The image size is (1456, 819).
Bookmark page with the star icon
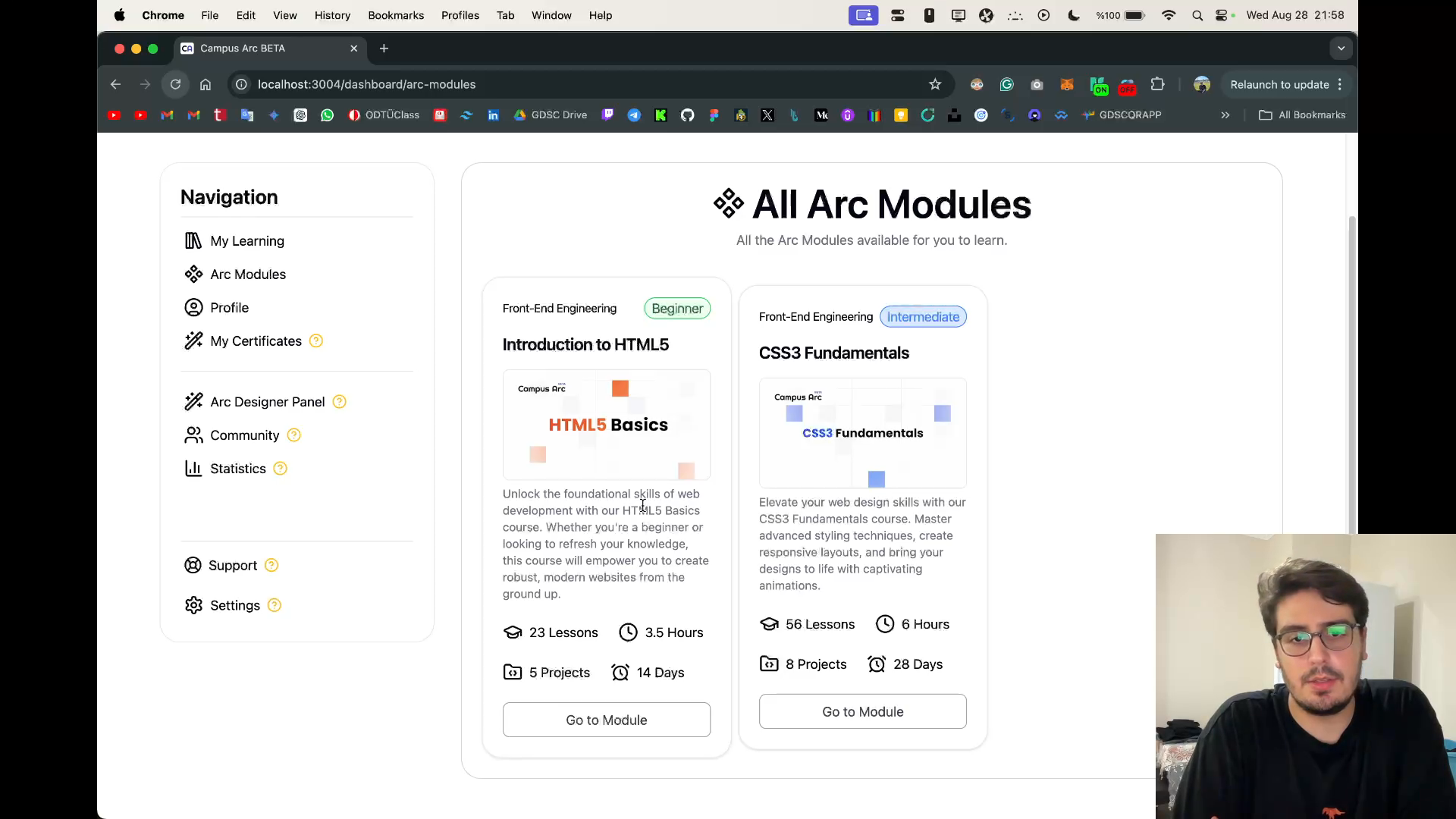(935, 84)
